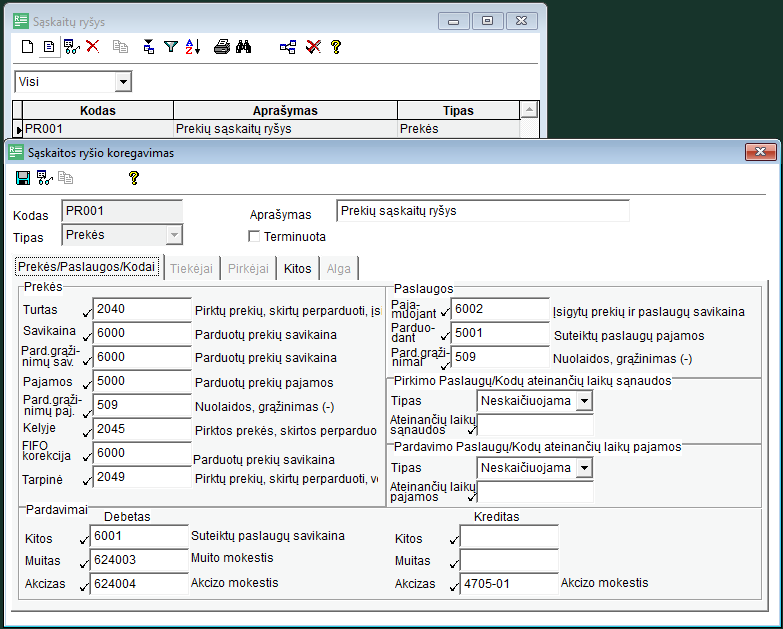Image resolution: width=783 pixels, height=629 pixels.
Task: Click the Akcizas credit field 4705-01
Action: (508, 584)
